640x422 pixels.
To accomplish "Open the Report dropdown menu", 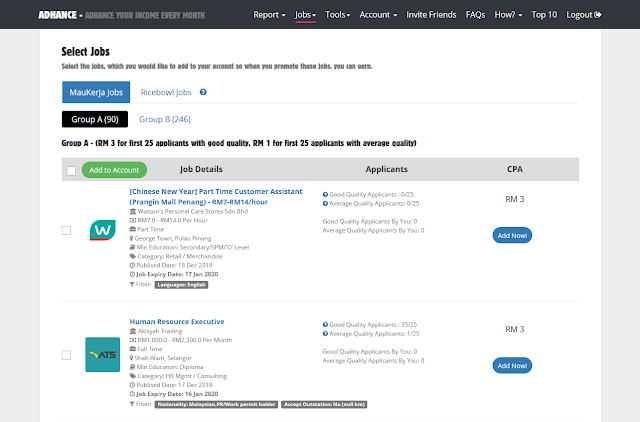I will [x=269, y=15].
